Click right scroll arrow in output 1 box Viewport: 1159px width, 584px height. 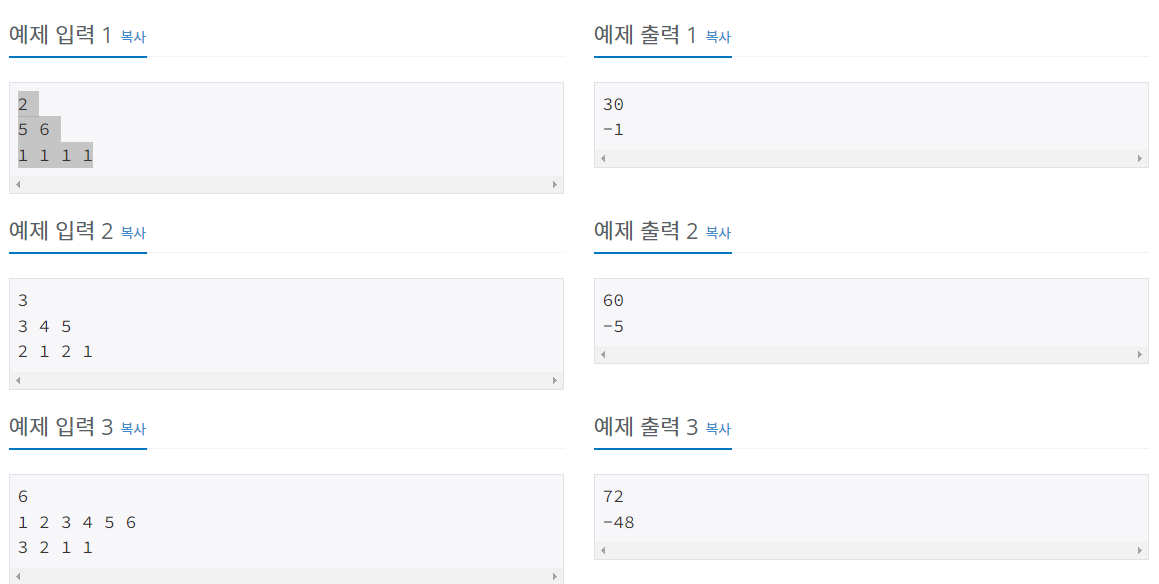[x=1140, y=158]
